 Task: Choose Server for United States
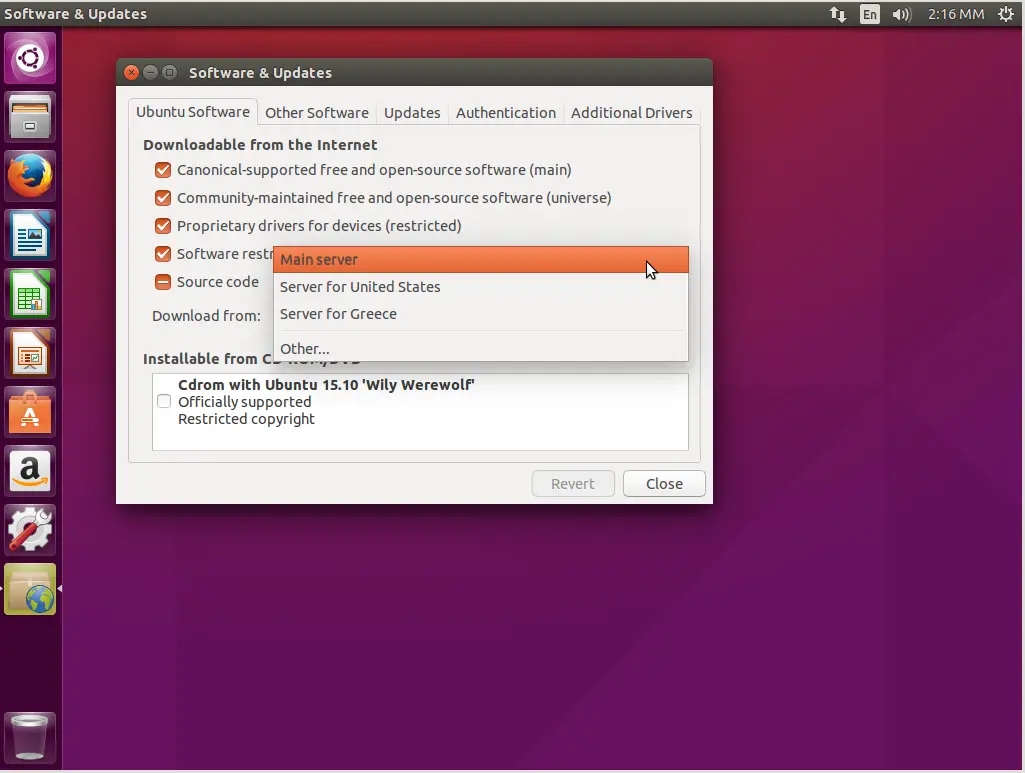(480, 287)
